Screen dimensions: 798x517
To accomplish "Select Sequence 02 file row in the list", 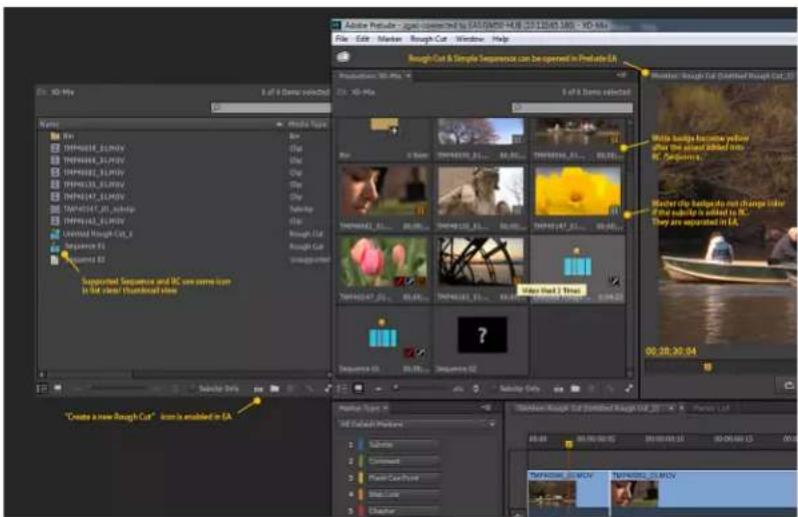I will pos(183,260).
